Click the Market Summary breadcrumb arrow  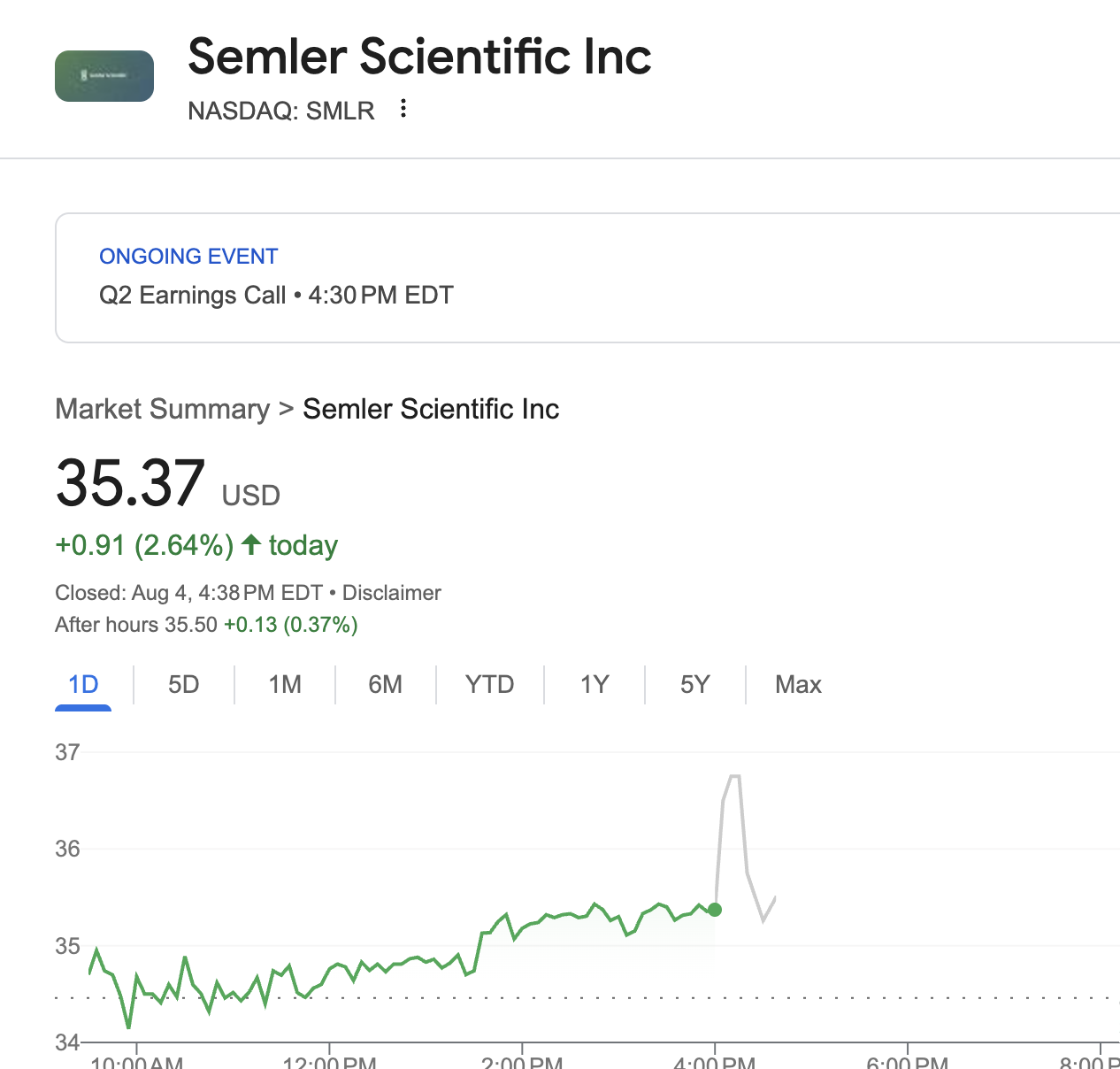click(286, 409)
